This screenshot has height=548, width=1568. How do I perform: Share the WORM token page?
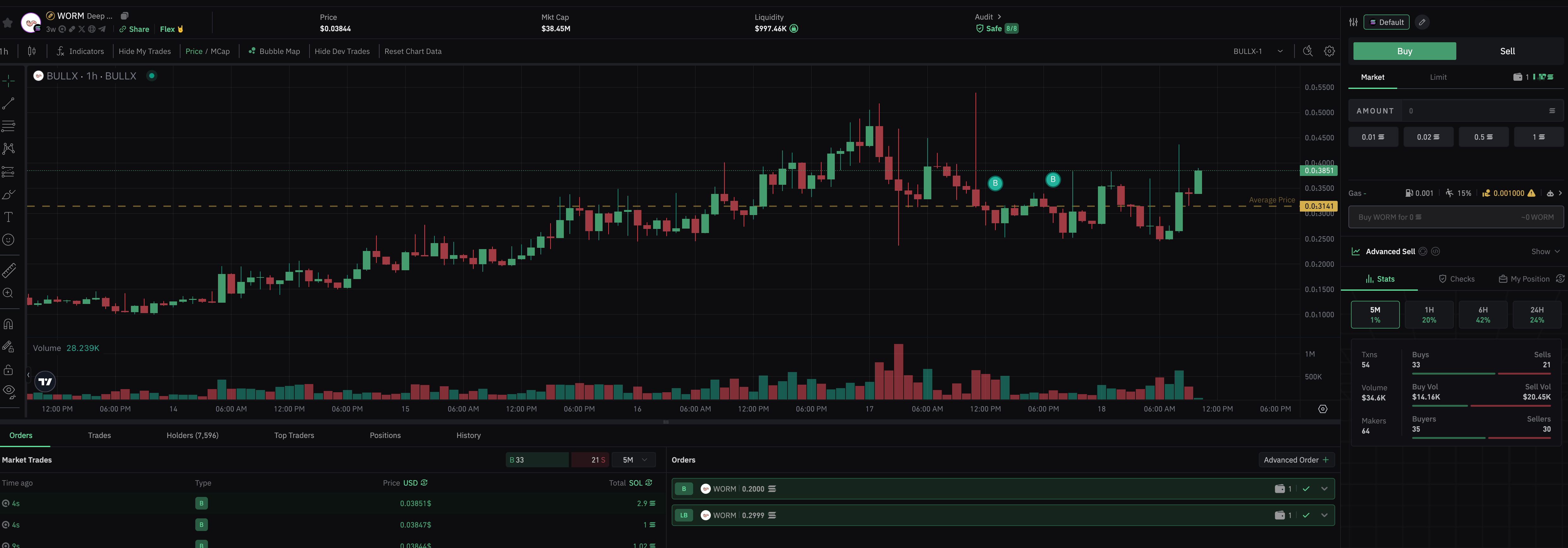coord(134,29)
